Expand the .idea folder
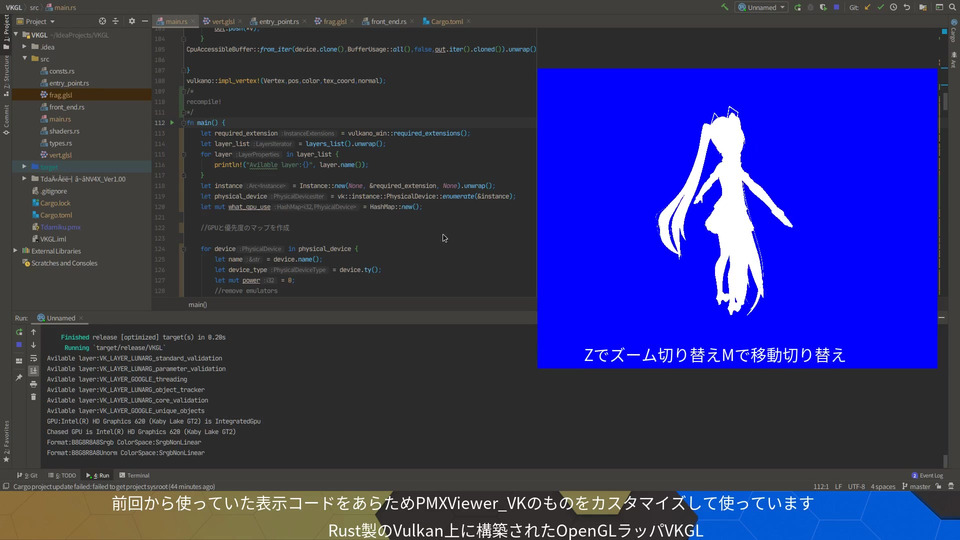Viewport: 960px width, 540px height. [x=26, y=46]
